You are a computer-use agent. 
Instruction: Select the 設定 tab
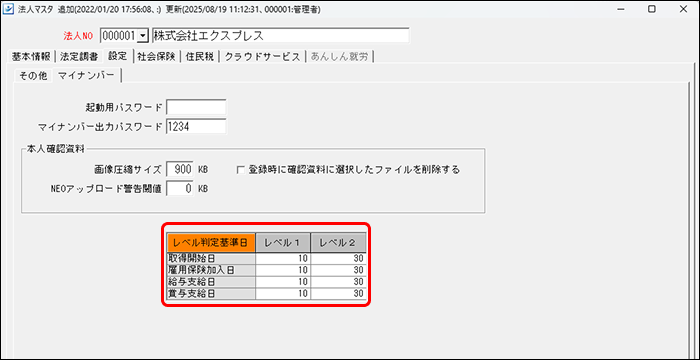point(117,56)
